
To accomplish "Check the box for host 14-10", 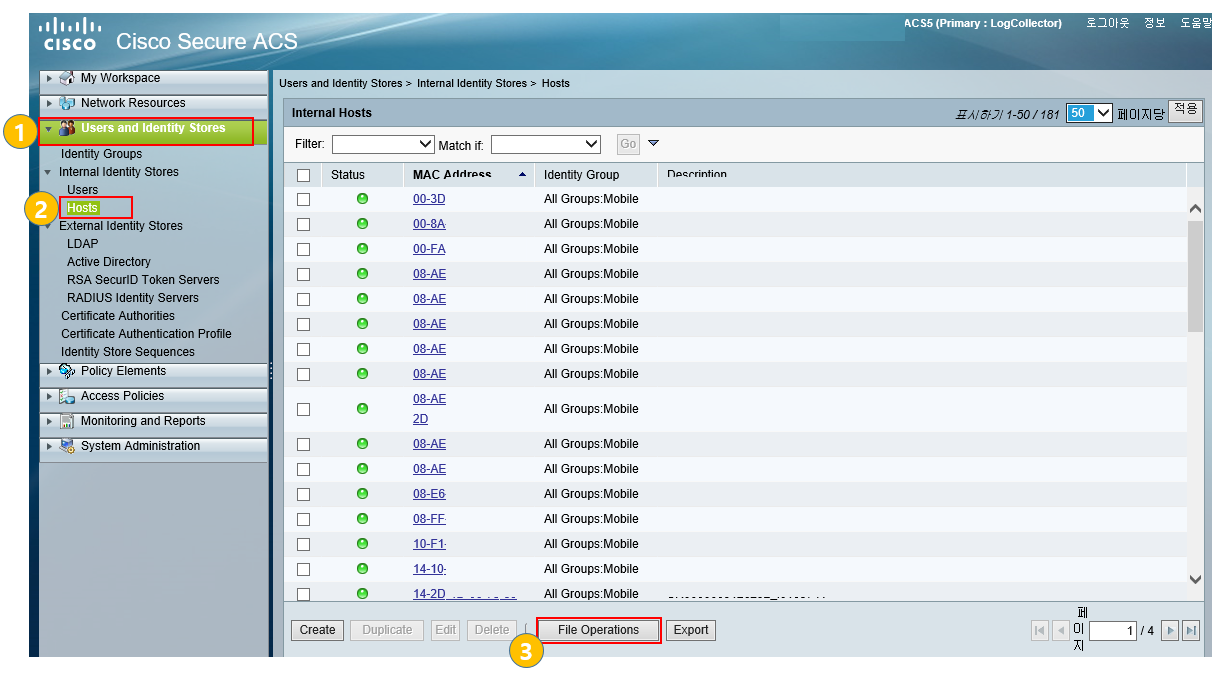I will pos(303,569).
